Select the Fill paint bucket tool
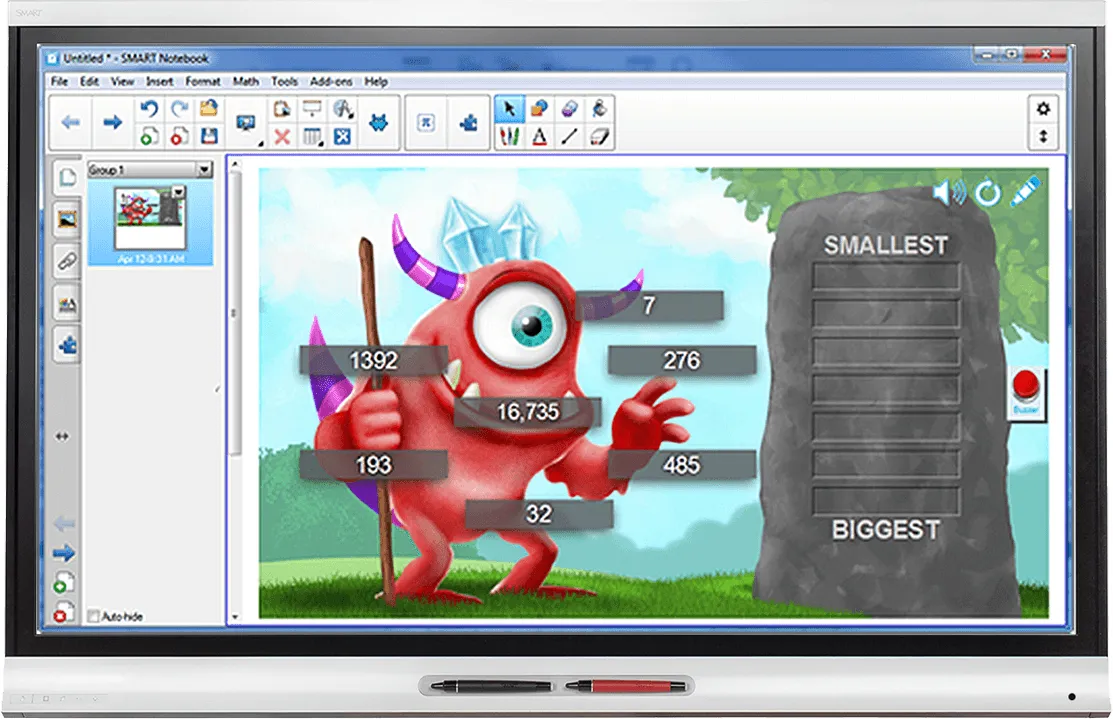Image resolution: width=1113 pixels, height=719 pixels. (600, 109)
